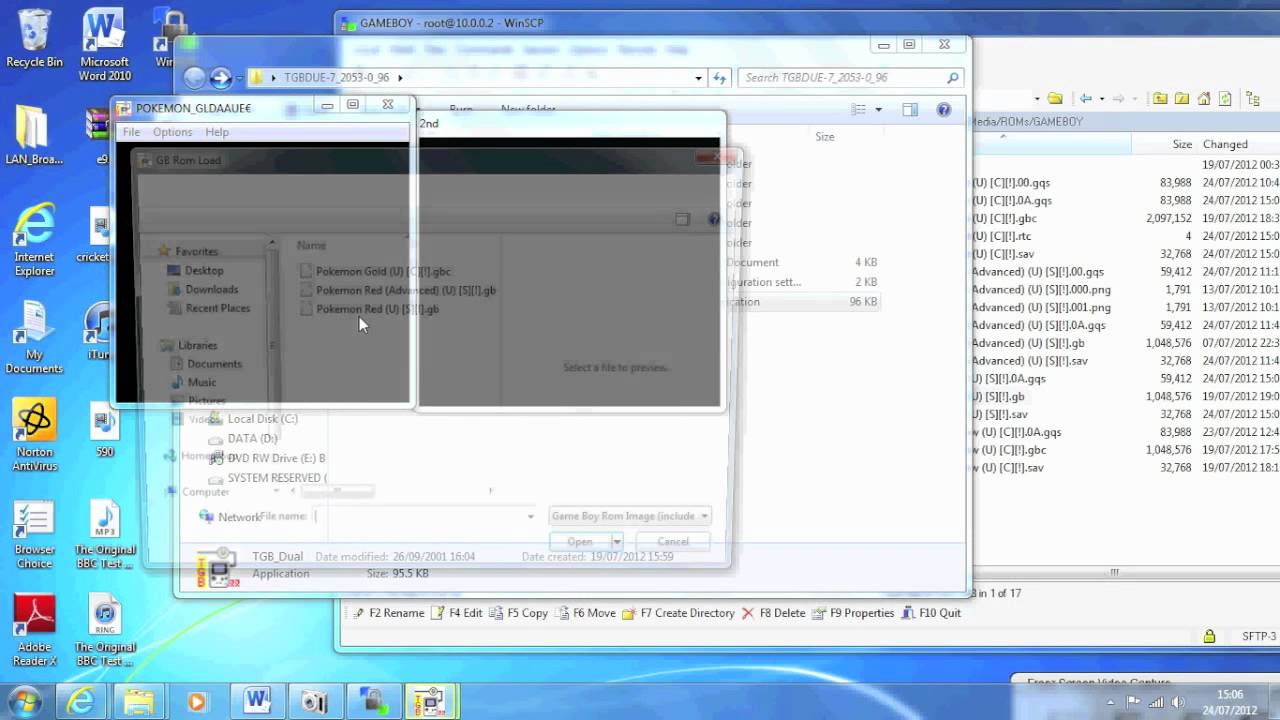1280x720 pixels.
Task: Open WinSCP forward history dropdown arrow
Action: click(1134, 98)
